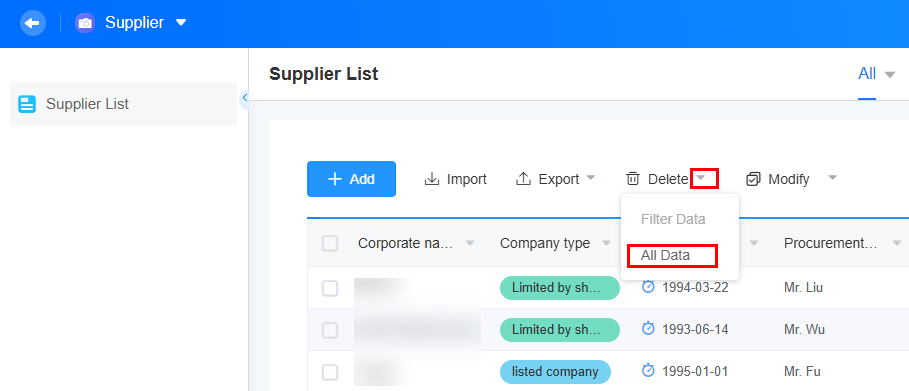Click the Export upload icon
Screen dimensions: 909x391
[x=523, y=179]
